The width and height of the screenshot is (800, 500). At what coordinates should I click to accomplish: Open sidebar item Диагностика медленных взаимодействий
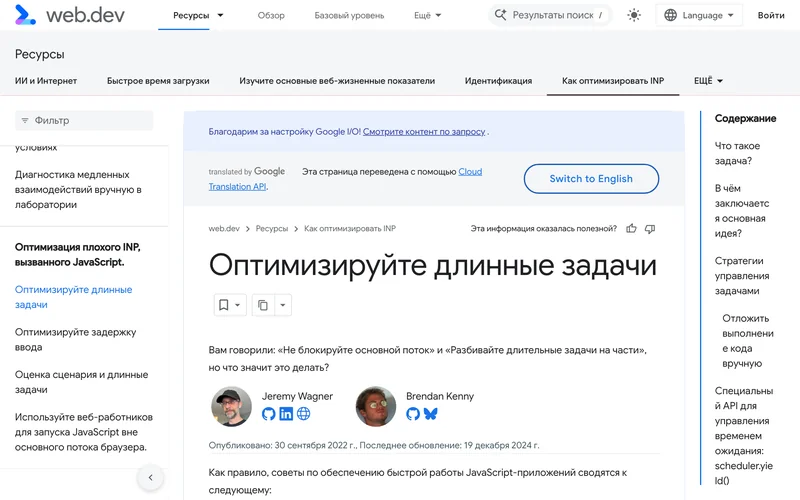[78, 189]
